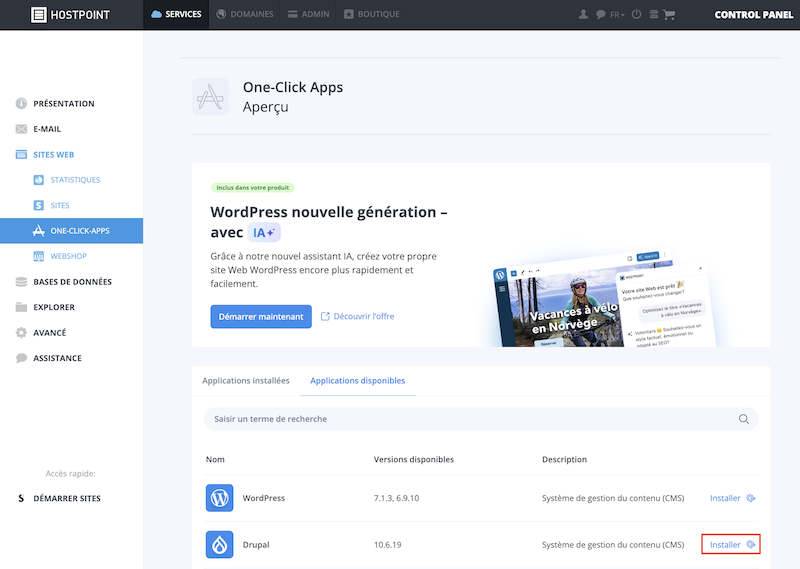
Task: Select One-Click-Apps in sidebar
Action: [71, 231]
